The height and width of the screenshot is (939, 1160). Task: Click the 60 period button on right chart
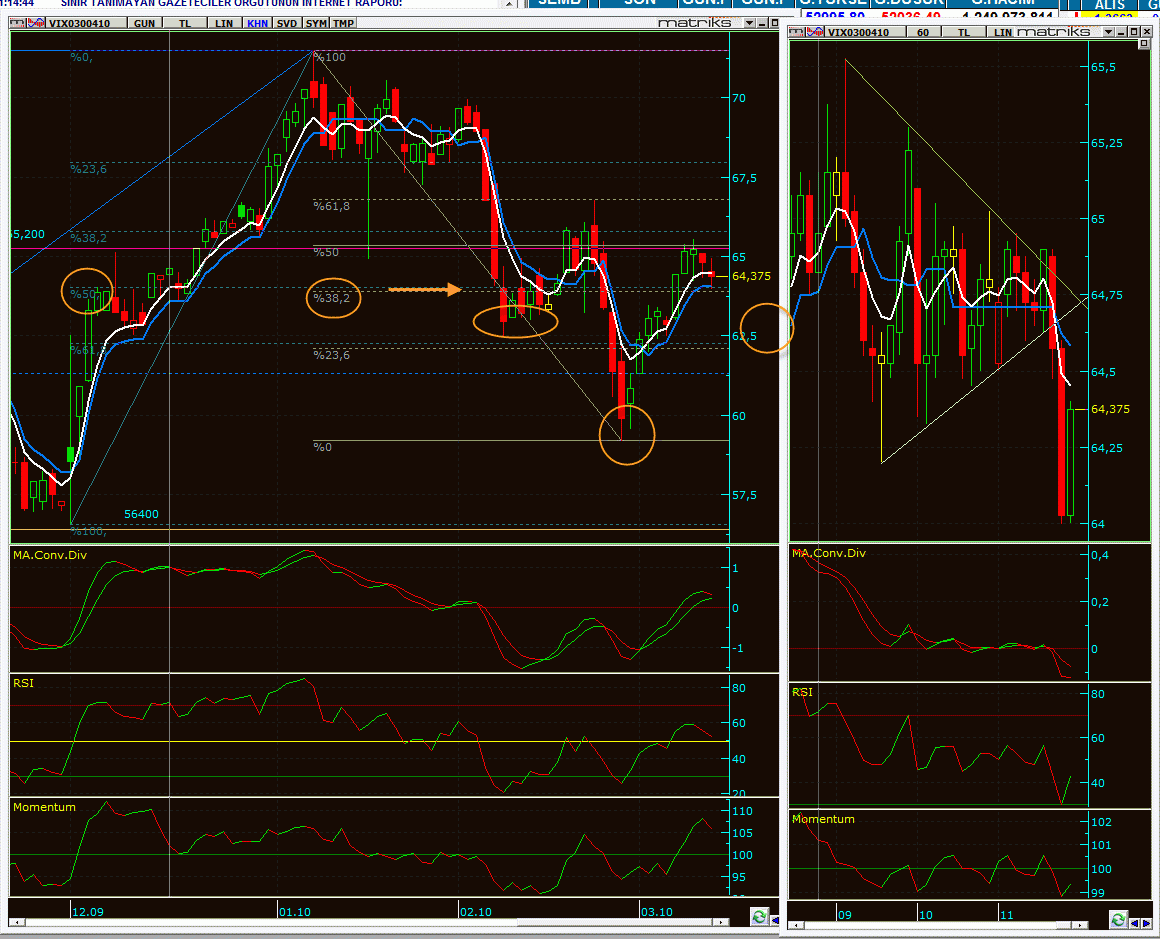[x=923, y=33]
